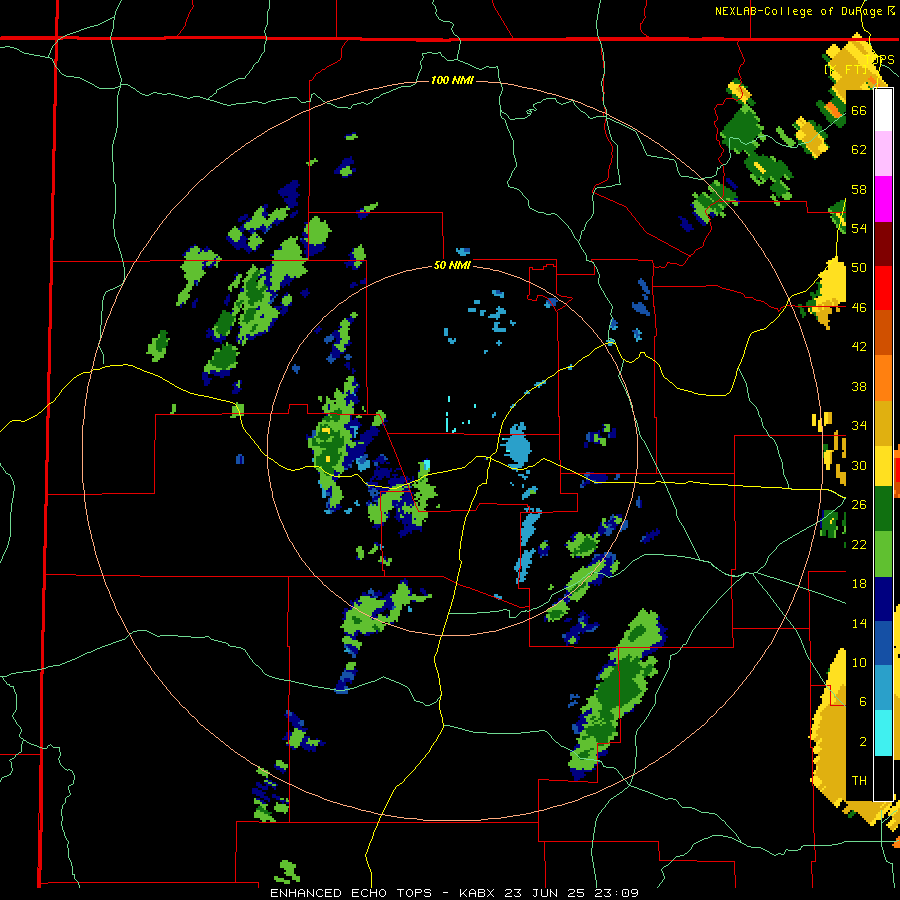This screenshot has height=900, width=900.
Task: Click the legend value "30"
Action: click(x=859, y=465)
